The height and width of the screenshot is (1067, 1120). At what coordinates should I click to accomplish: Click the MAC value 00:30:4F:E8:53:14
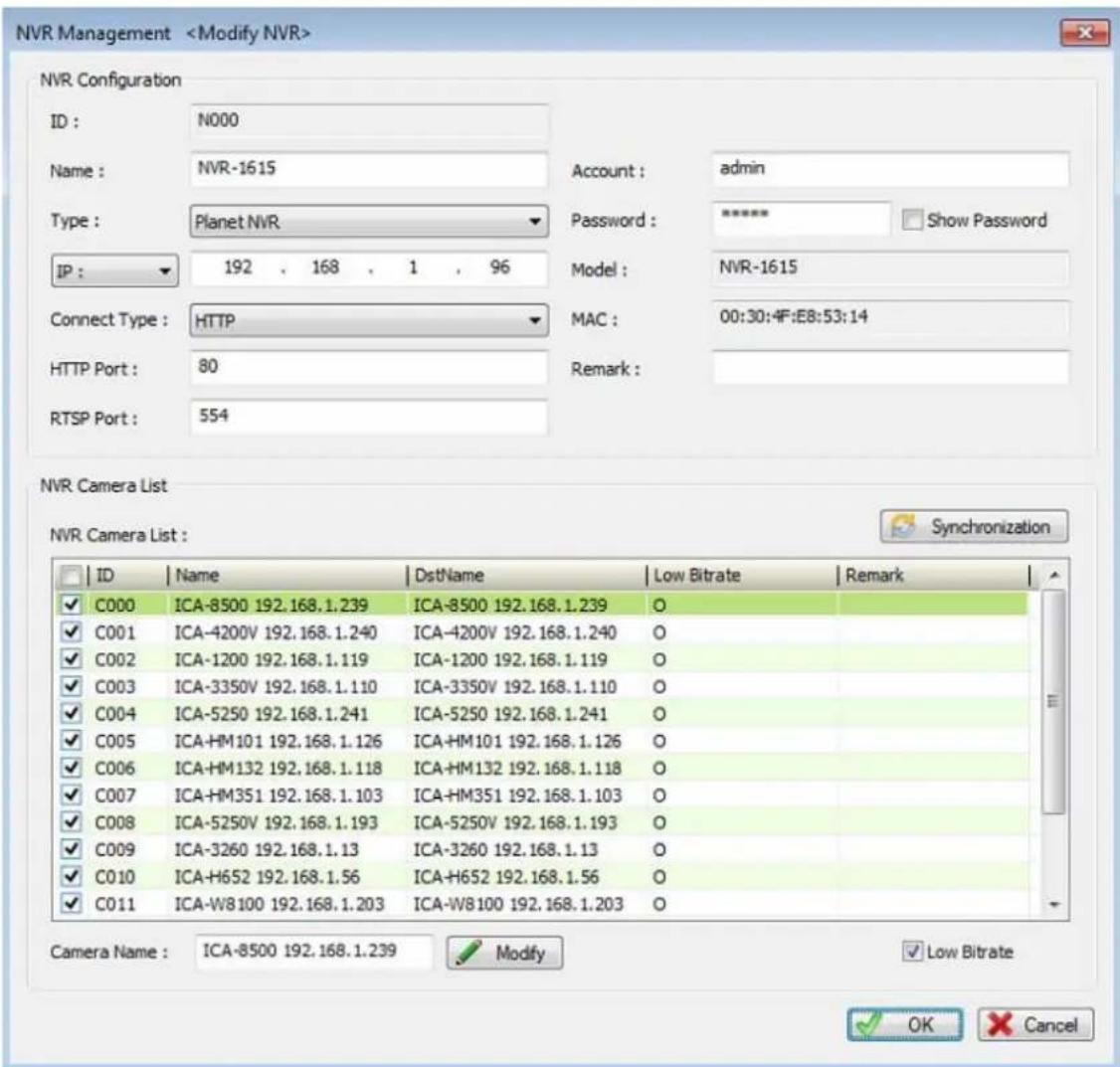pyautogui.click(x=794, y=316)
